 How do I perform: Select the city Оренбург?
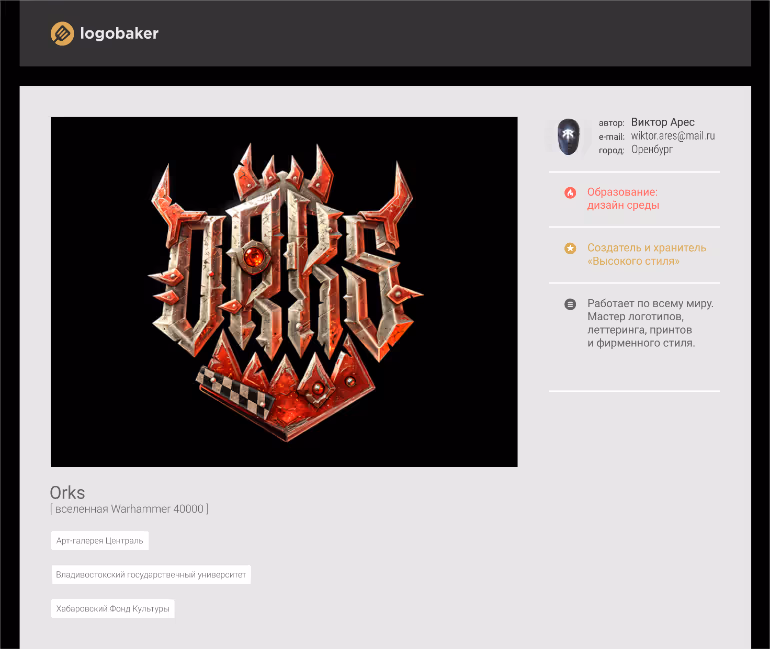click(652, 149)
